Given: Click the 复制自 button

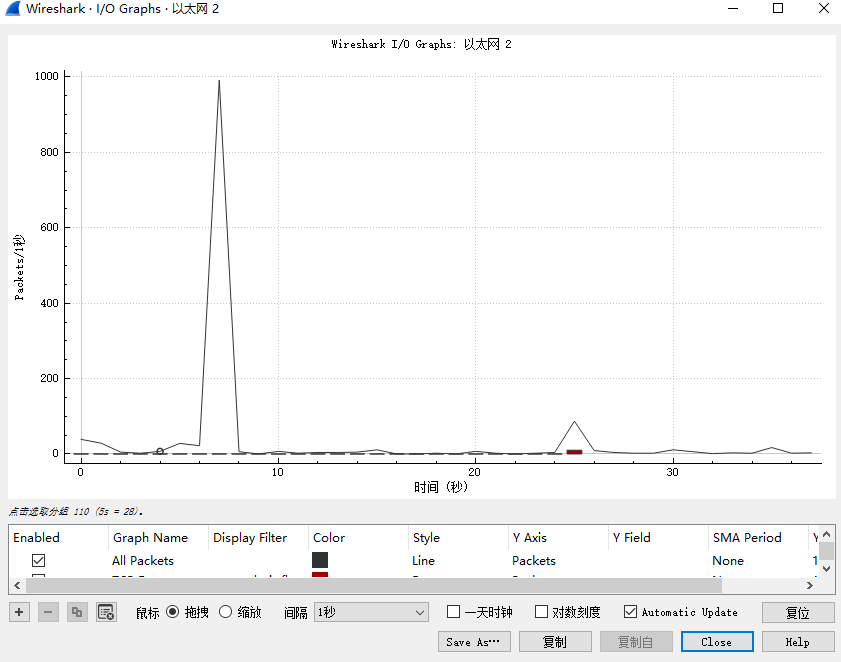Looking at the screenshot, I should tap(636, 642).
